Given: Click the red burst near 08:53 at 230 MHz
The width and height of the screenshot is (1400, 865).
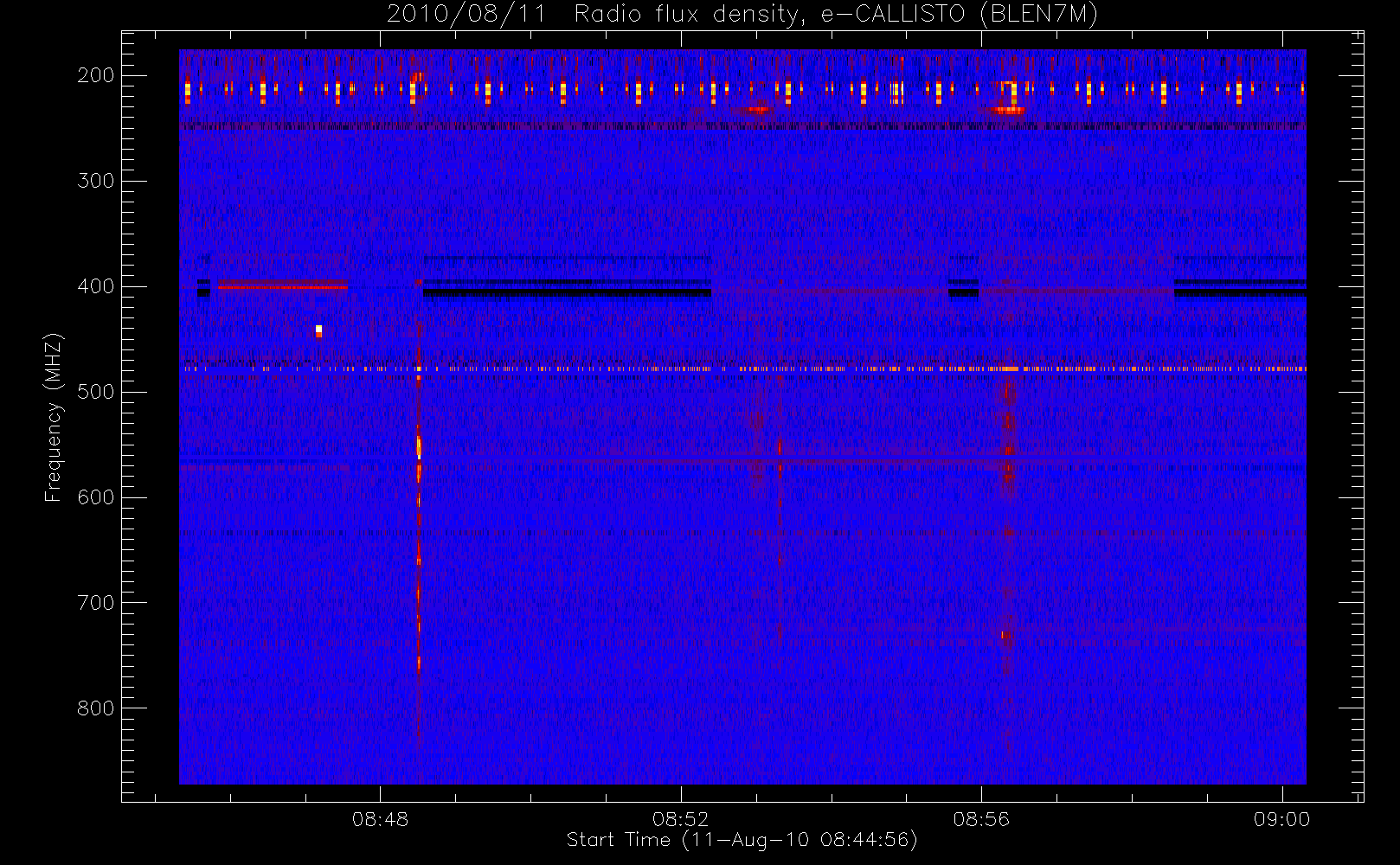Looking at the screenshot, I should pos(756,109).
